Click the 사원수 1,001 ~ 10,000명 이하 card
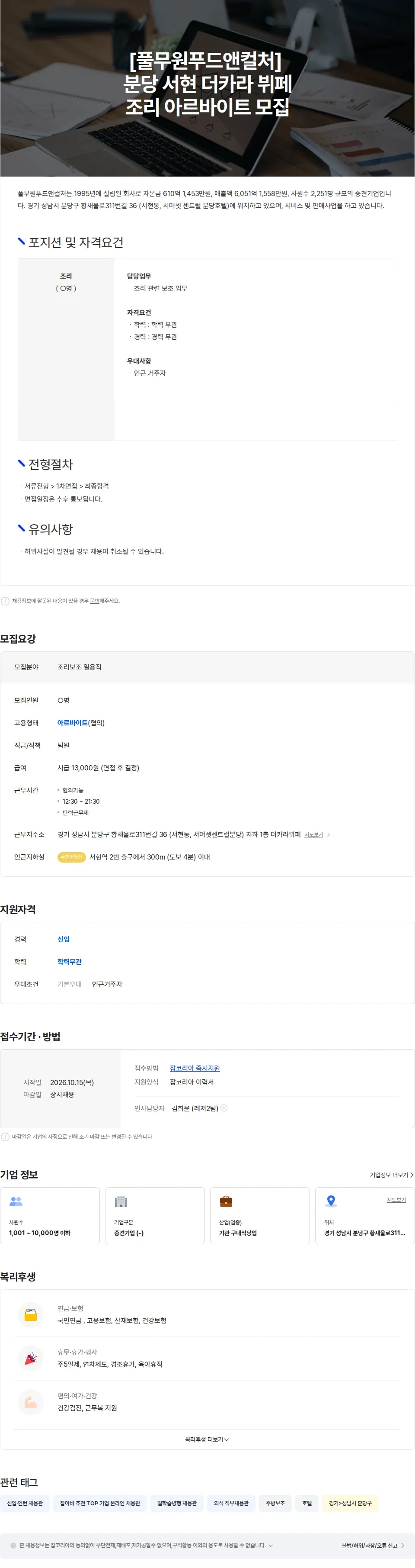The image size is (415, 1568). point(50,1216)
